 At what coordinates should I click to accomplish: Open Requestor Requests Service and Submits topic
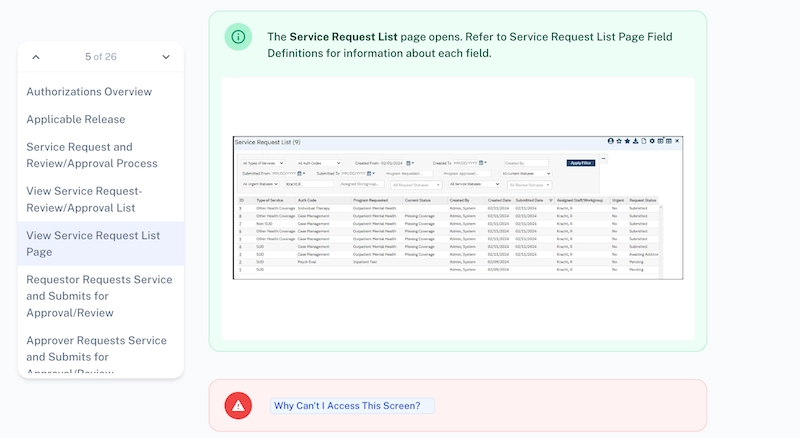click(101, 296)
